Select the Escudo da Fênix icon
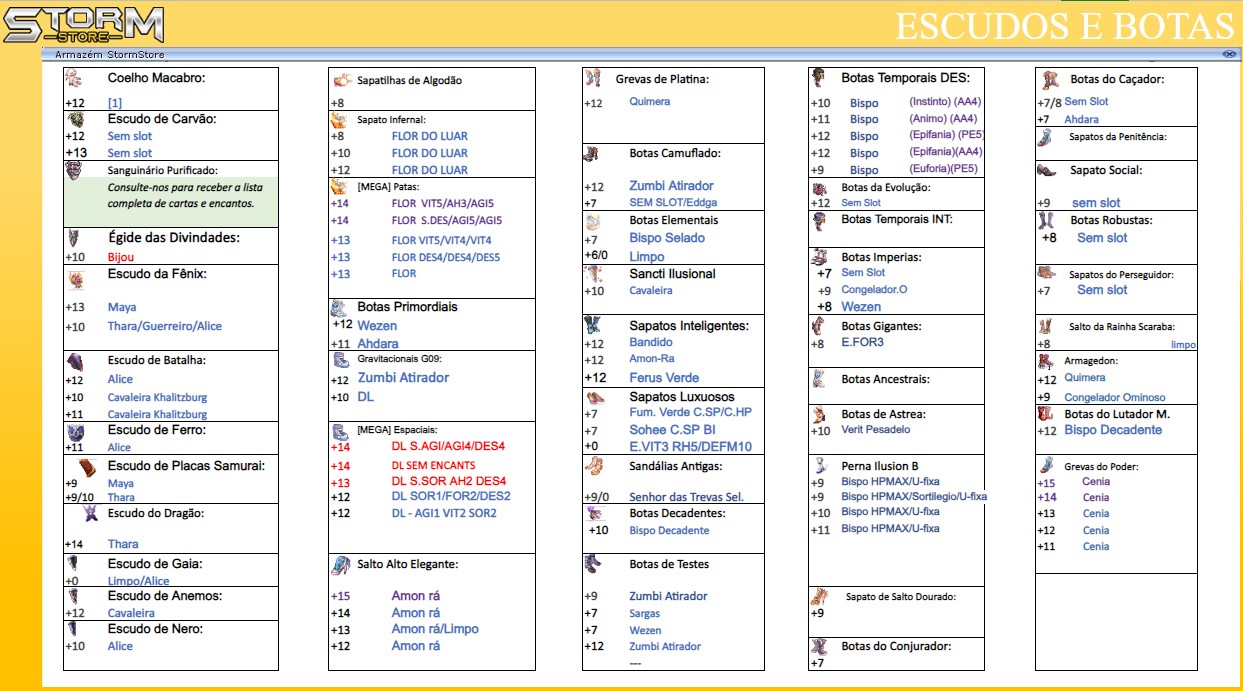1243x691 pixels. [74, 280]
